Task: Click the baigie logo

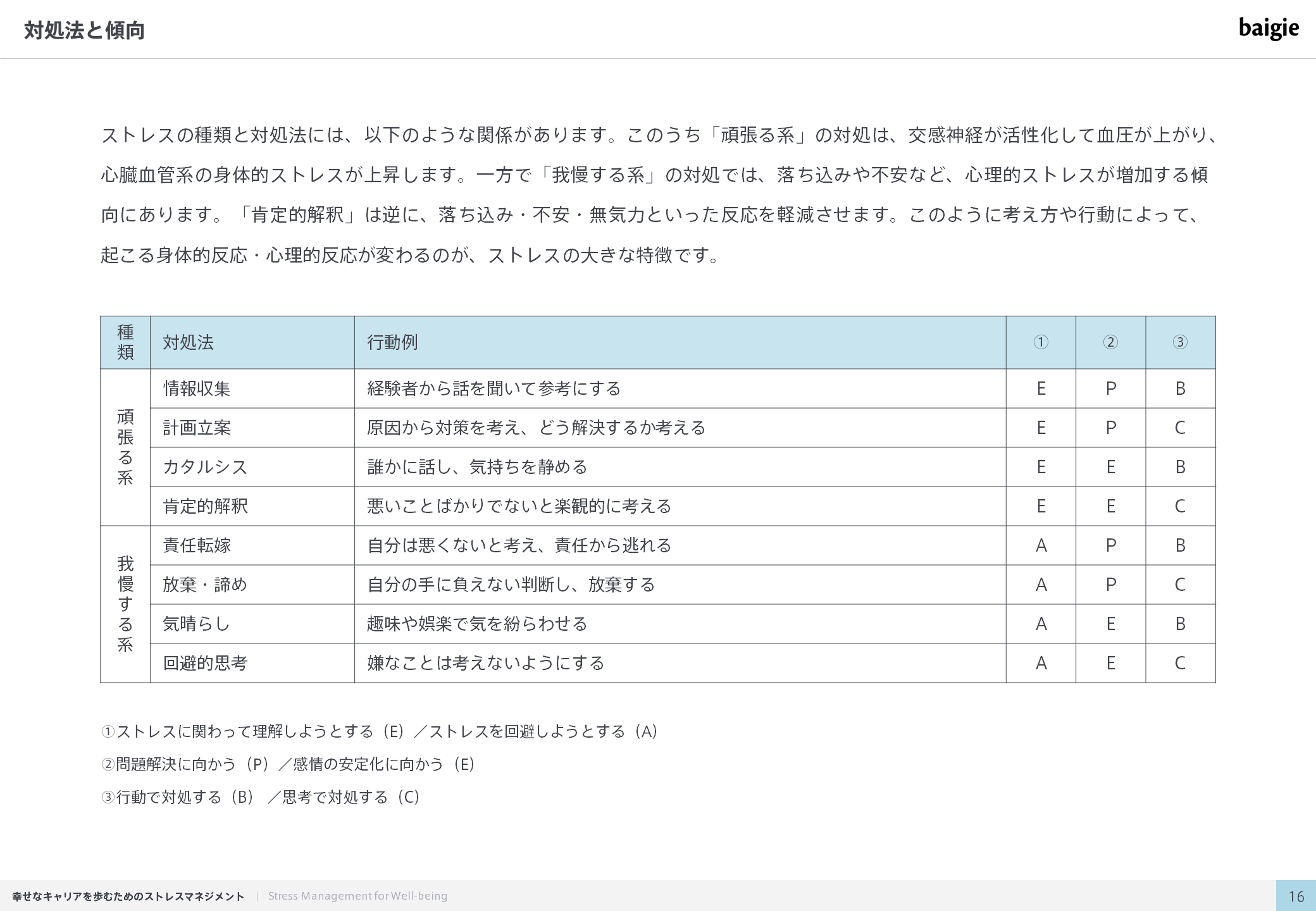Action: pos(1268,28)
